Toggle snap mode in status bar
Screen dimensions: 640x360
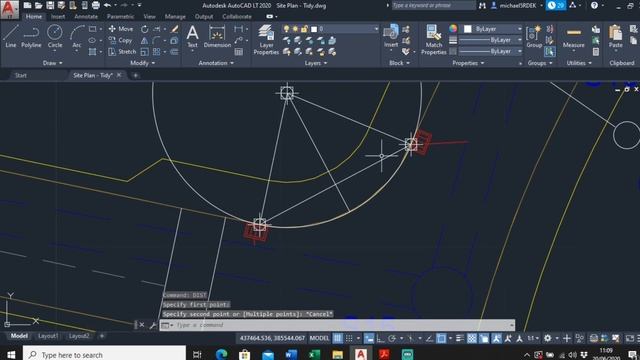pyautogui.click(x=349, y=338)
